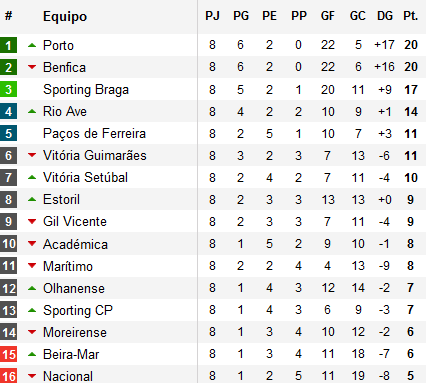
Task: Click the red position 16 badge
Action: click(8, 376)
